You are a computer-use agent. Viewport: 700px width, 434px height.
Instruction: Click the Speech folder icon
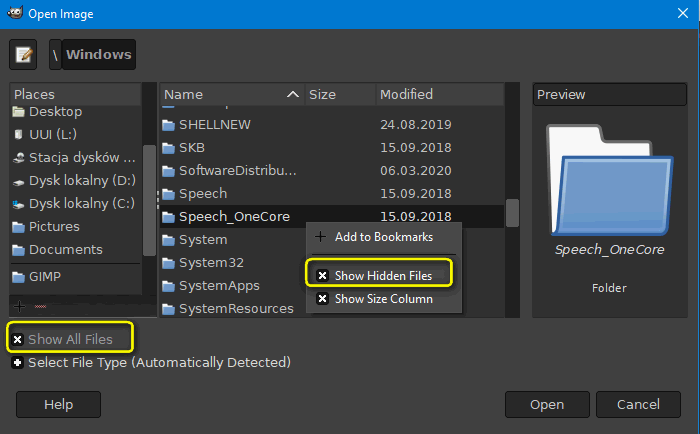168,194
